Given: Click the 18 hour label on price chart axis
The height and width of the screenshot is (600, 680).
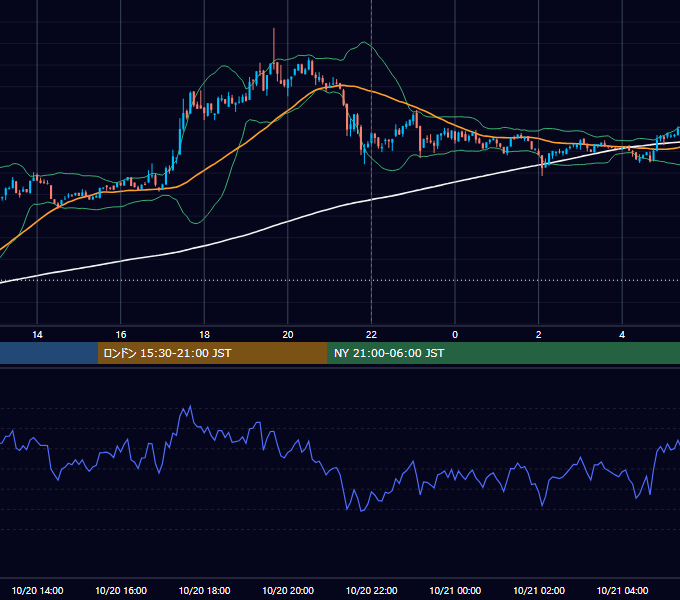Looking at the screenshot, I should coord(204,335).
